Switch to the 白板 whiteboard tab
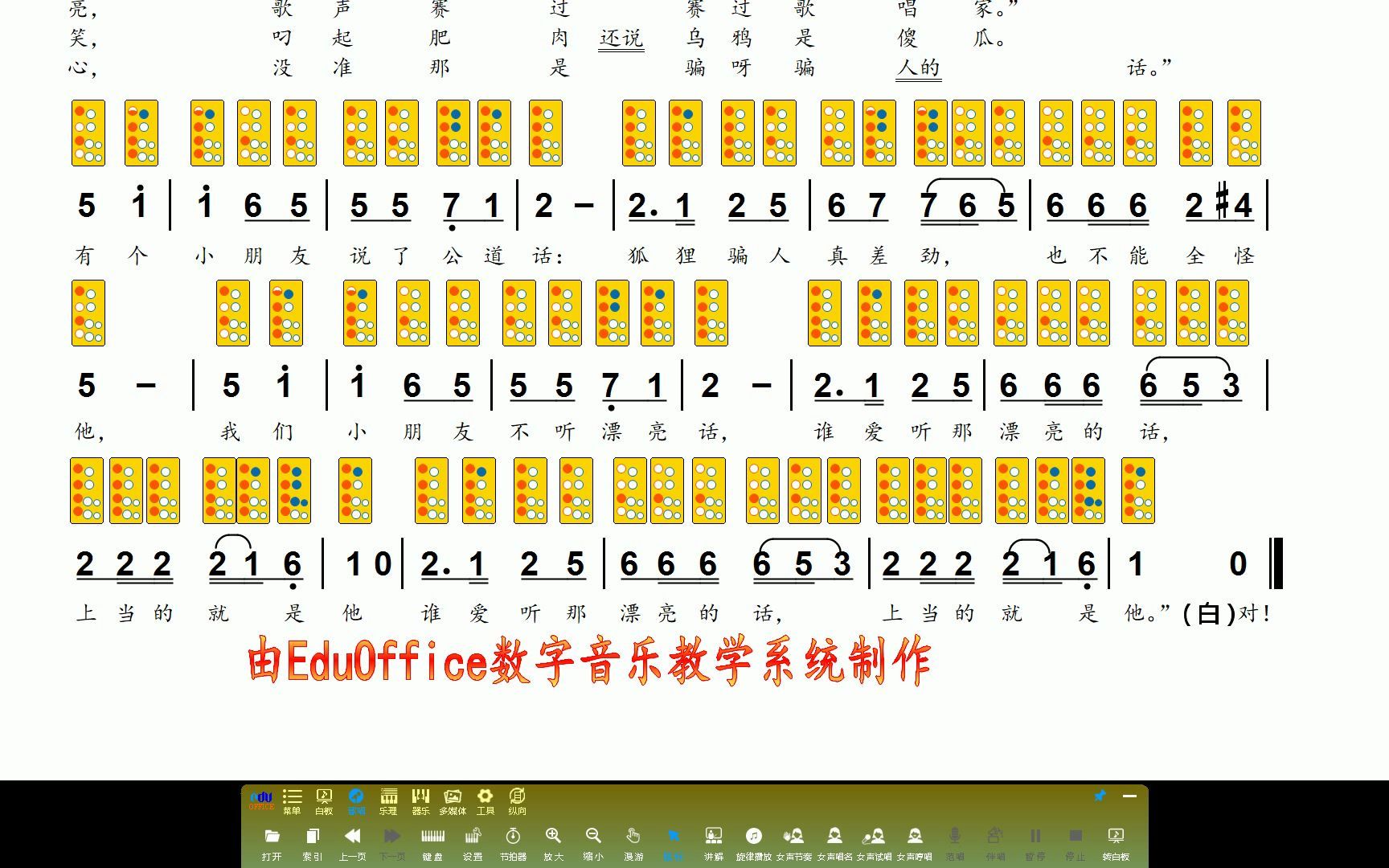Image resolution: width=1389 pixels, height=868 pixels. (324, 801)
